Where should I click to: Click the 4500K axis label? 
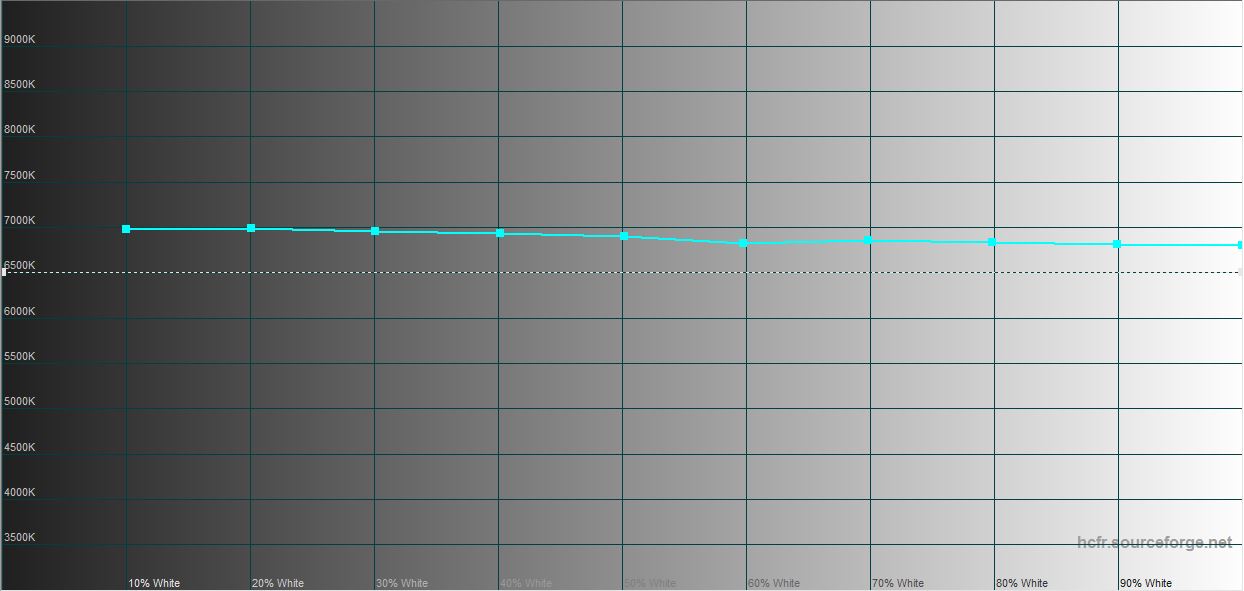pyautogui.click(x=20, y=447)
